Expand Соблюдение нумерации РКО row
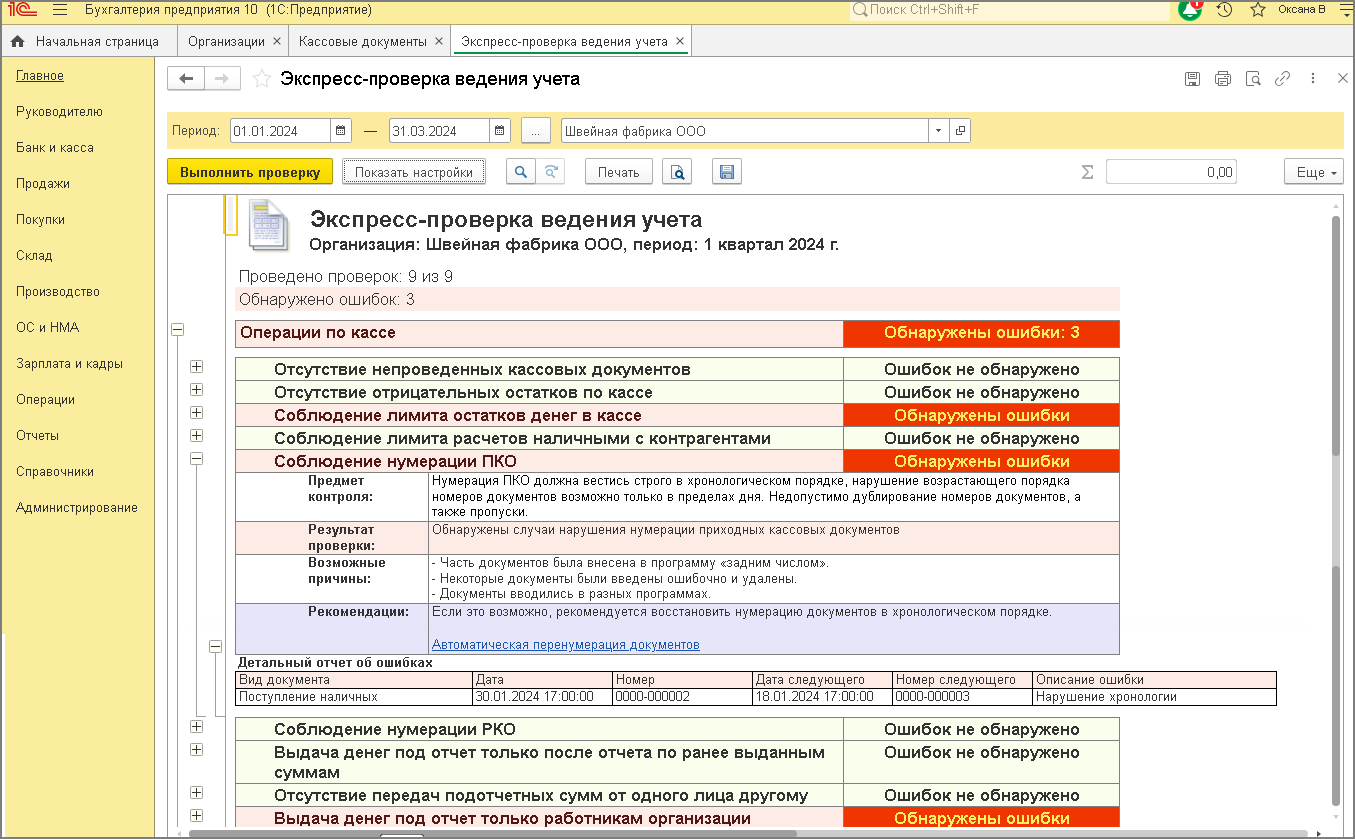The width and height of the screenshot is (1355, 839). pyautogui.click(x=197, y=727)
